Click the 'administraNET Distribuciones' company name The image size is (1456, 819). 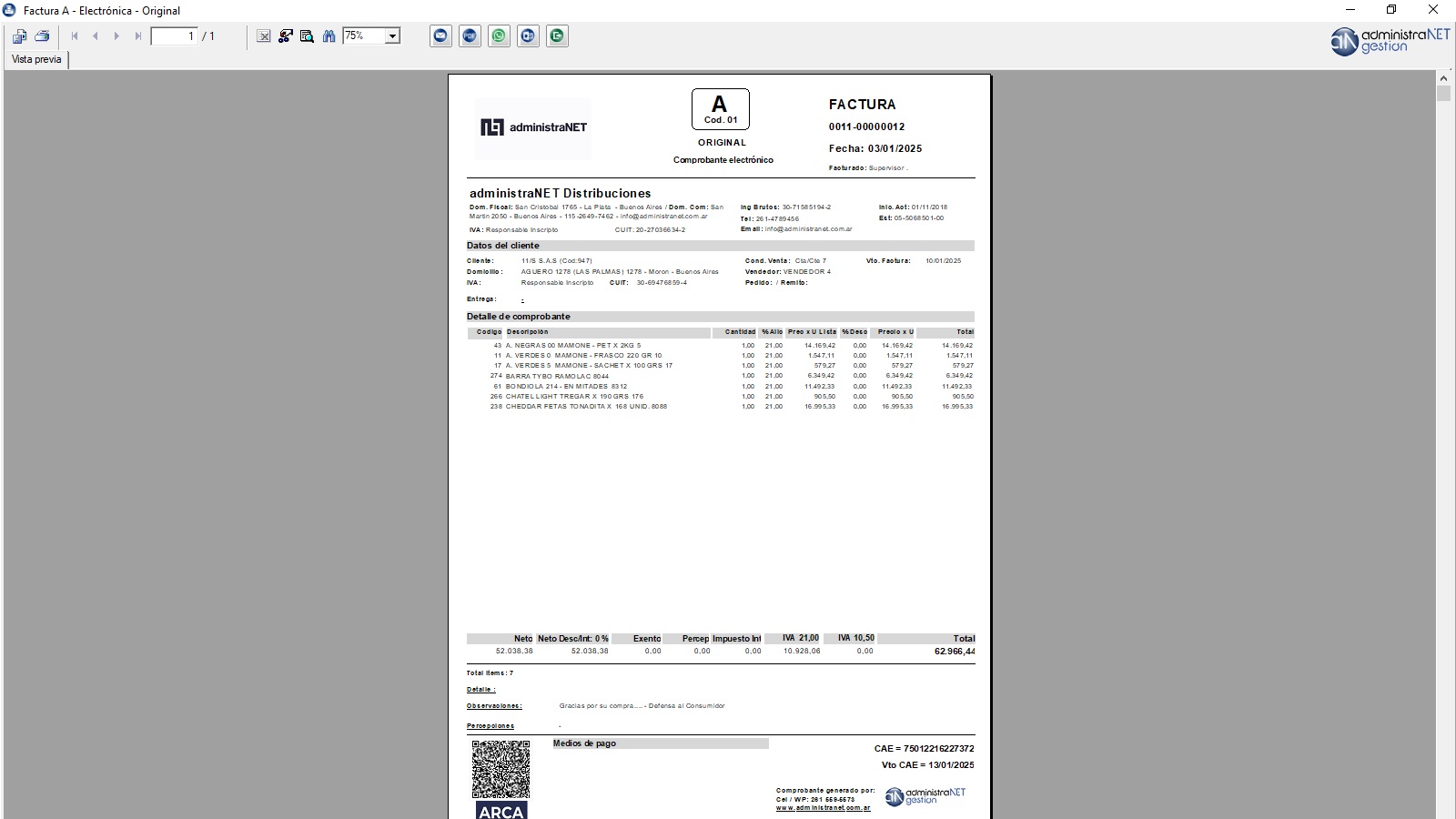pyautogui.click(x=560, y=193)
